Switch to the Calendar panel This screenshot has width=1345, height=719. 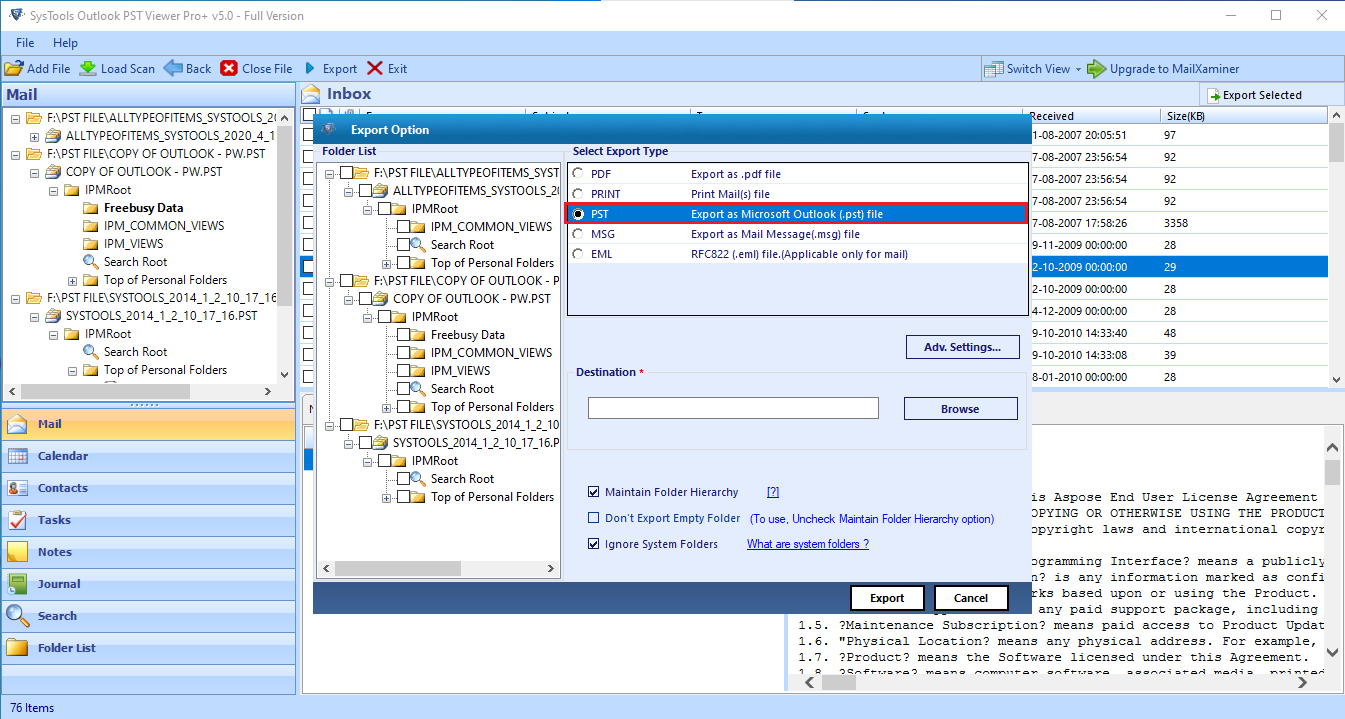(60, 456)
